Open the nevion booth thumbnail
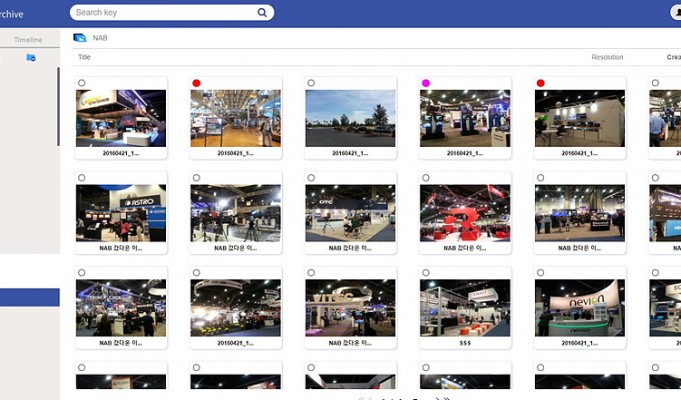 (580, 308)
